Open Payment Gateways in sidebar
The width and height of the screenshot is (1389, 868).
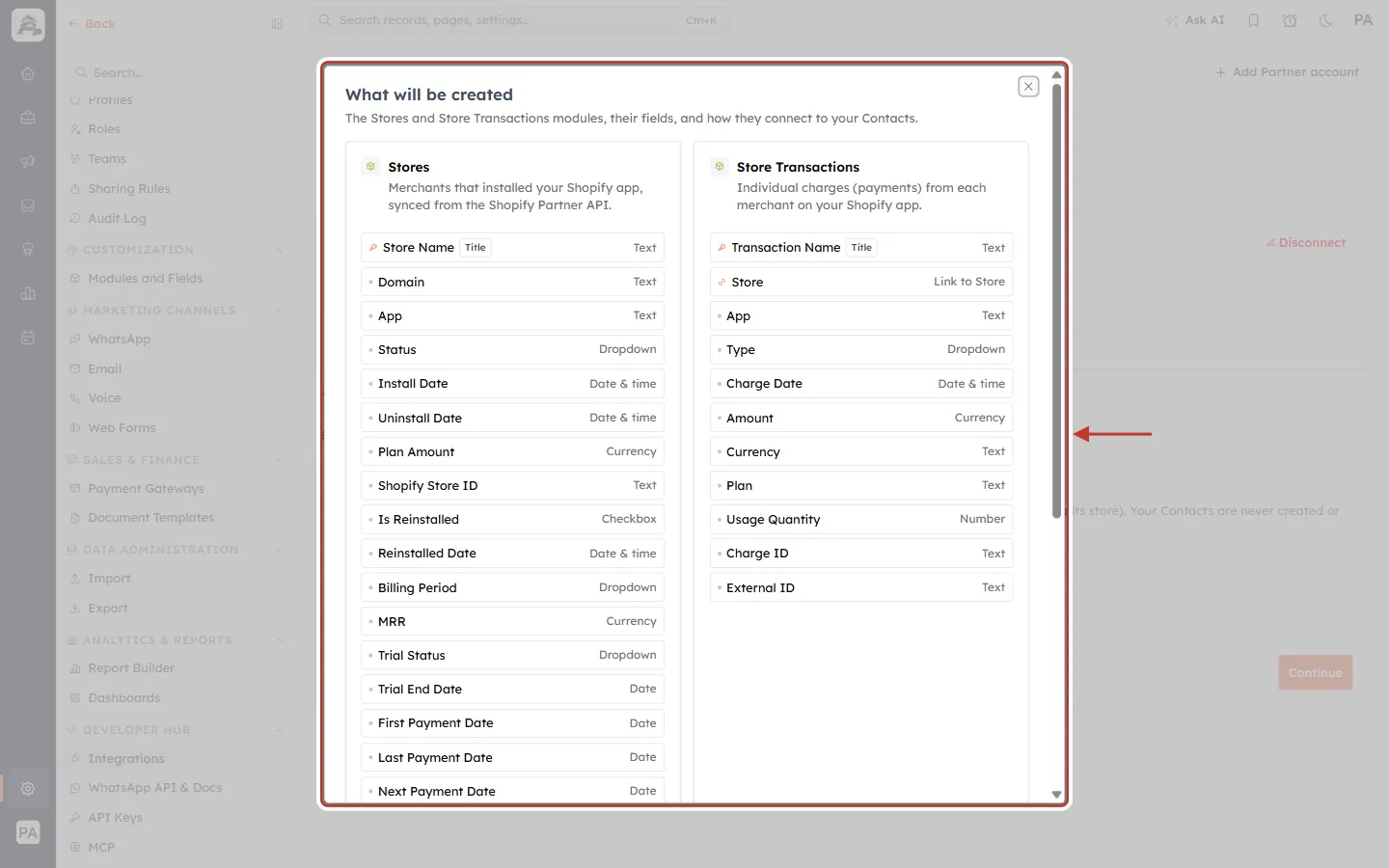pyautogui.click(x=146, y=489)
